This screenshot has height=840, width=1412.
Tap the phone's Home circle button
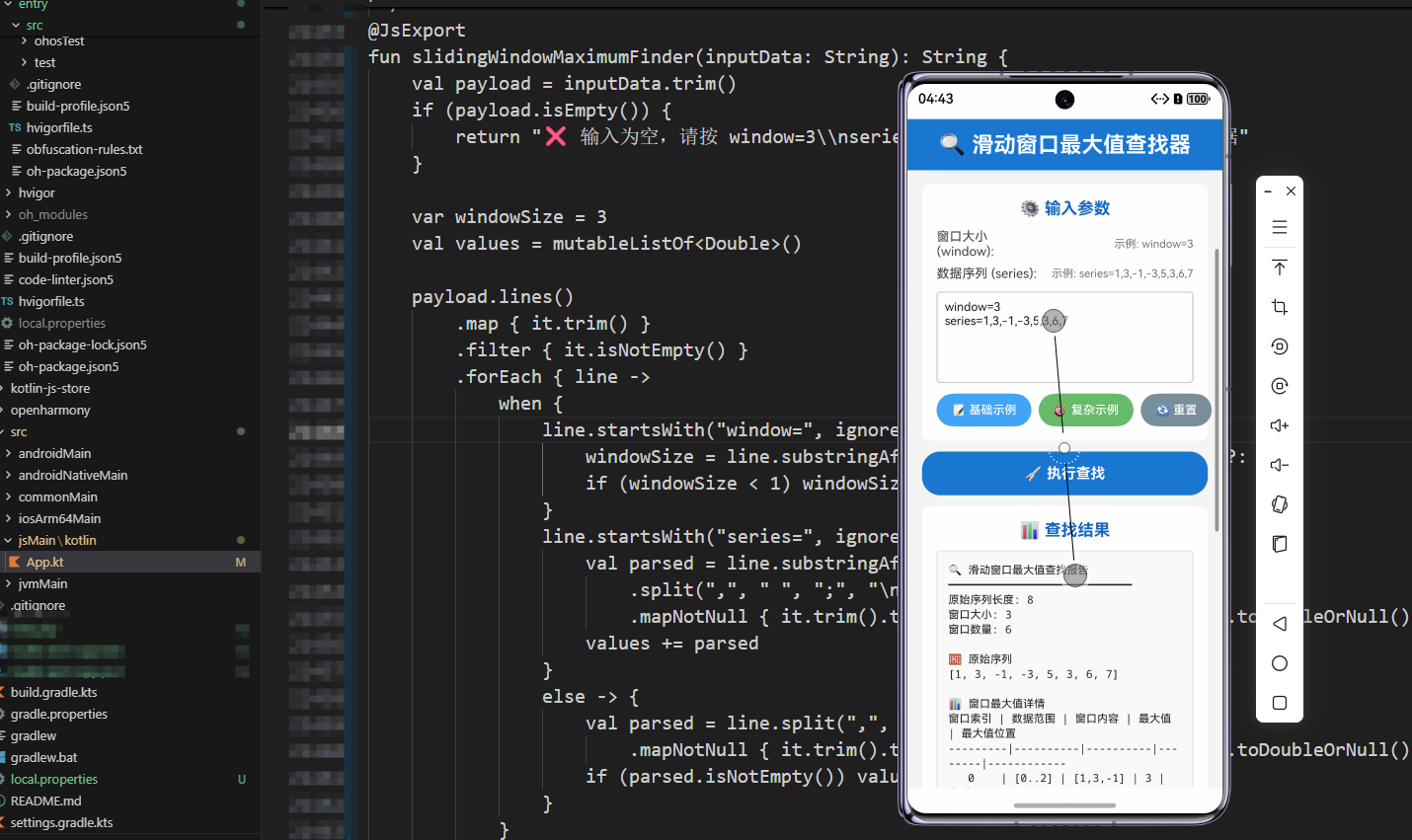point(1279,662)
